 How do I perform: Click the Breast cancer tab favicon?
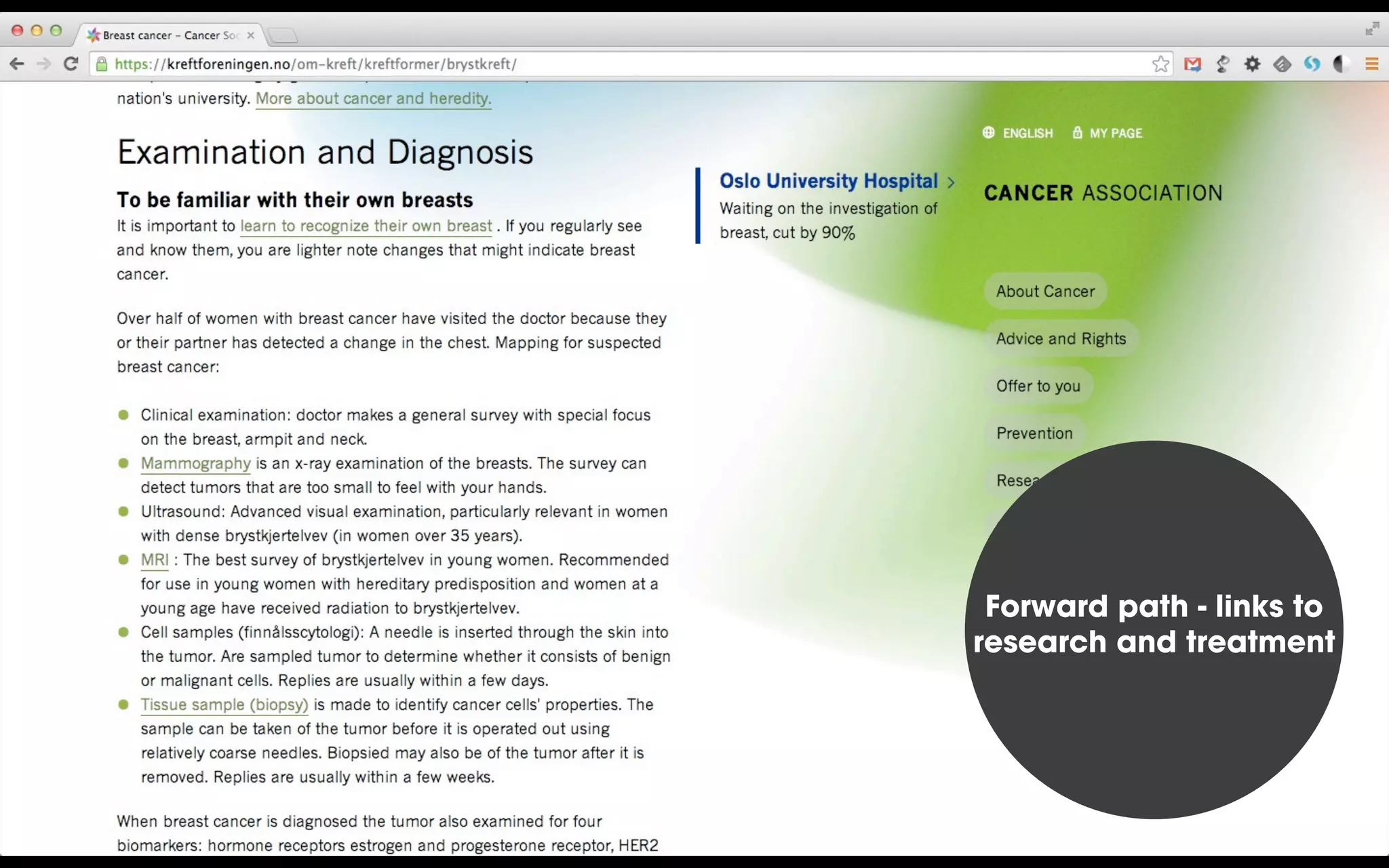tap(94, 35)
